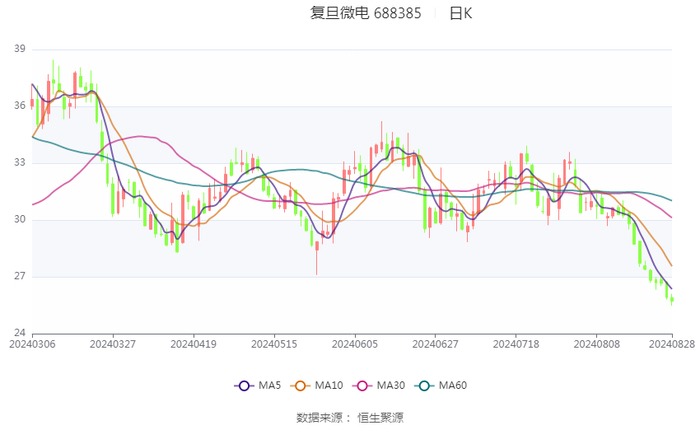Toggle the MA10 legend marker
This screenshot has height=426, width=700.
point(300,385)
